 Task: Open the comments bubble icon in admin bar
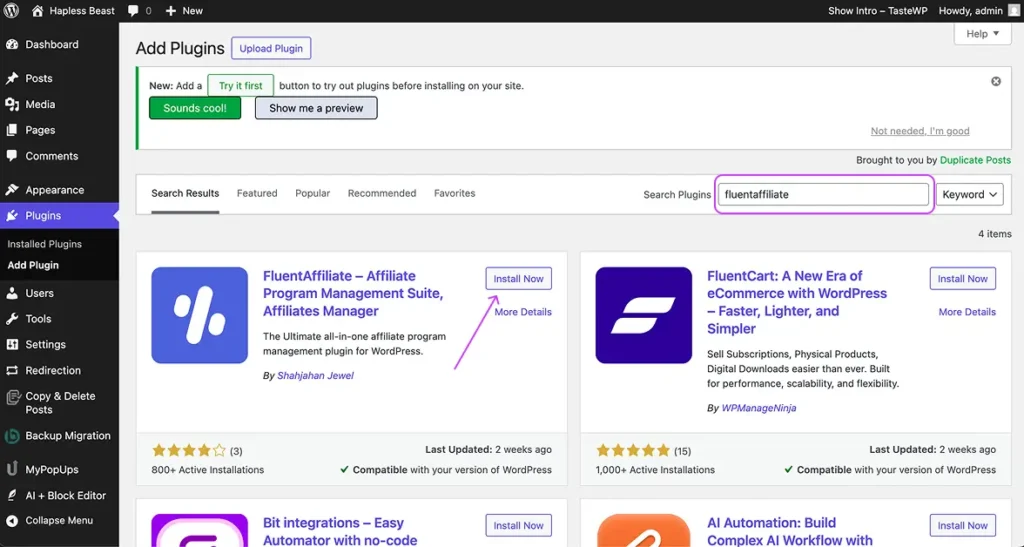133,11
